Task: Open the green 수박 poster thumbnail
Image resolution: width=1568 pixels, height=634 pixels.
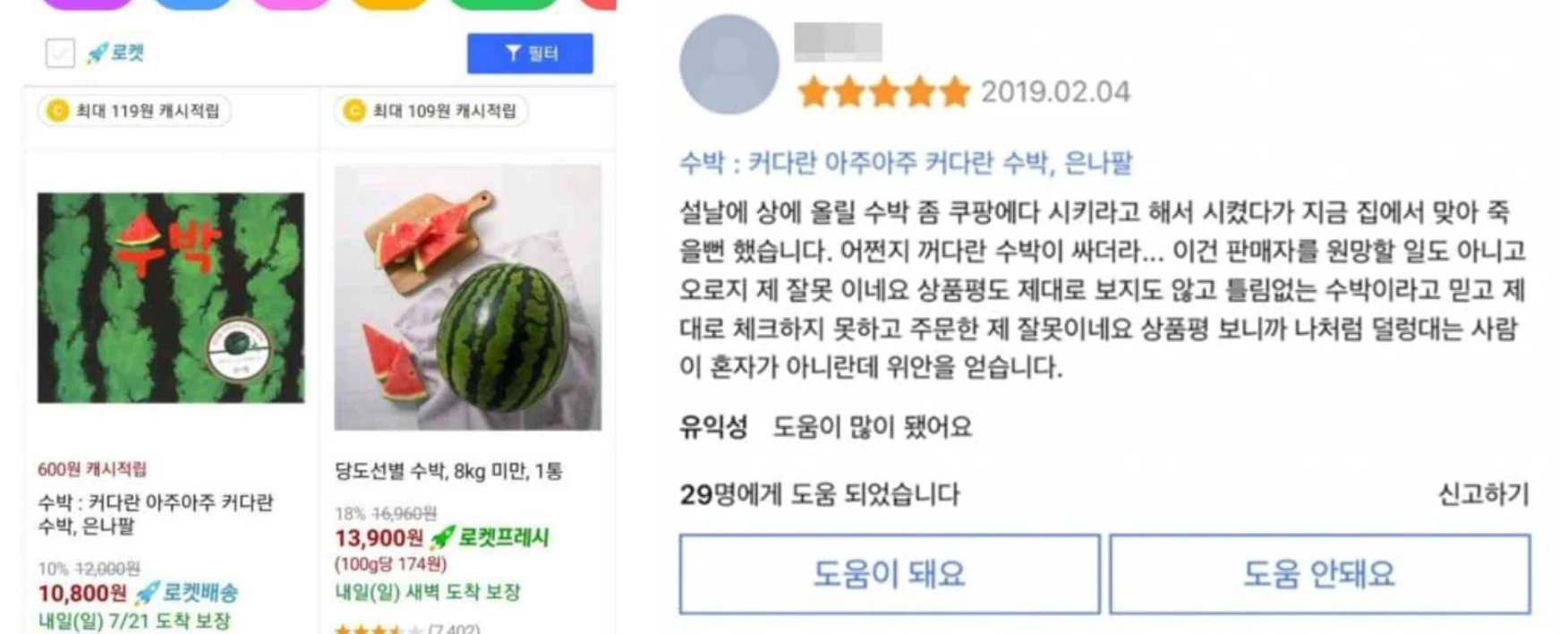Action: (171, 297)
